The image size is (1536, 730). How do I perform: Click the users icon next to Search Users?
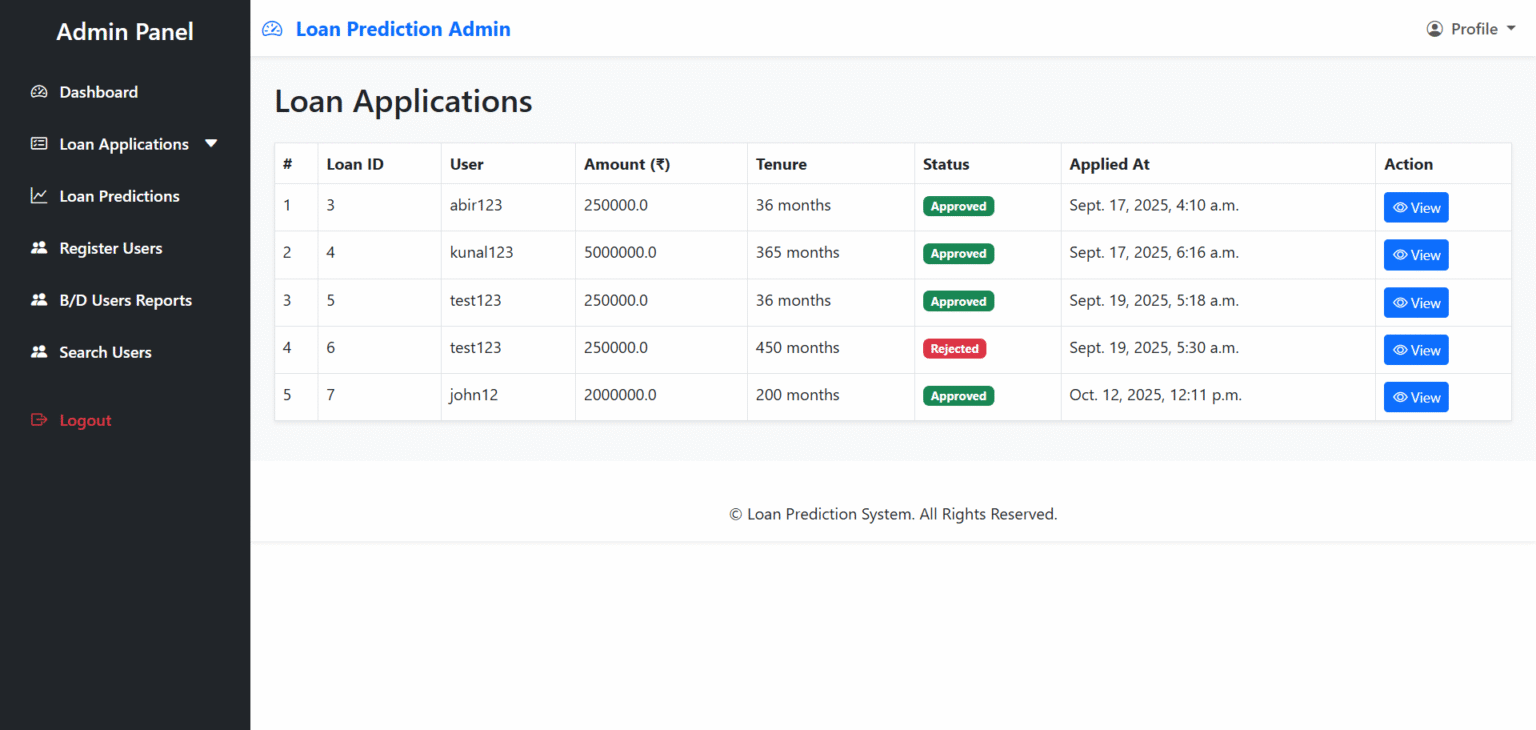38,351
